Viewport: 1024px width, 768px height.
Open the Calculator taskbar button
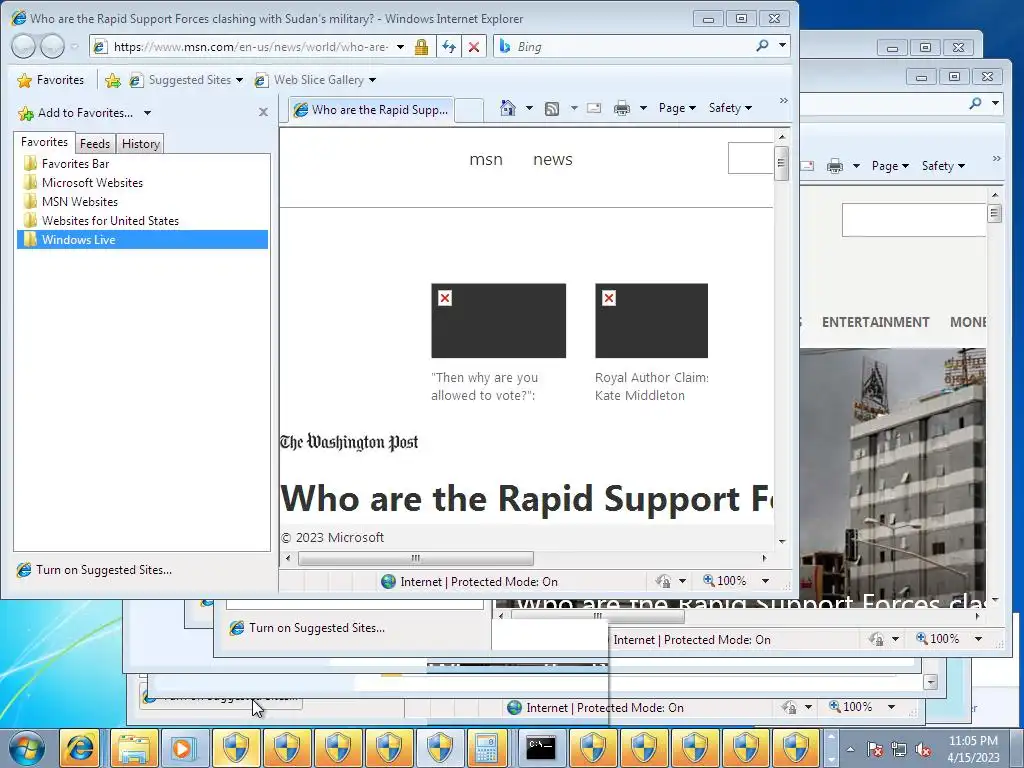click(487, 748)
